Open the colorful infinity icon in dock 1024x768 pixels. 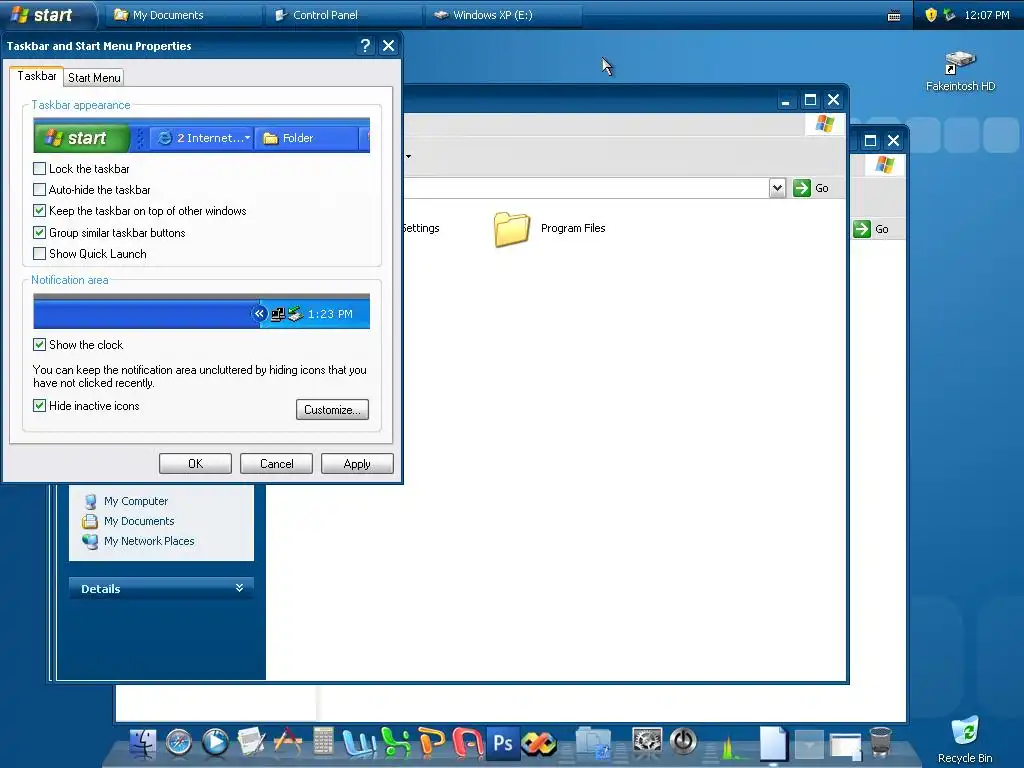coord(539,743)
